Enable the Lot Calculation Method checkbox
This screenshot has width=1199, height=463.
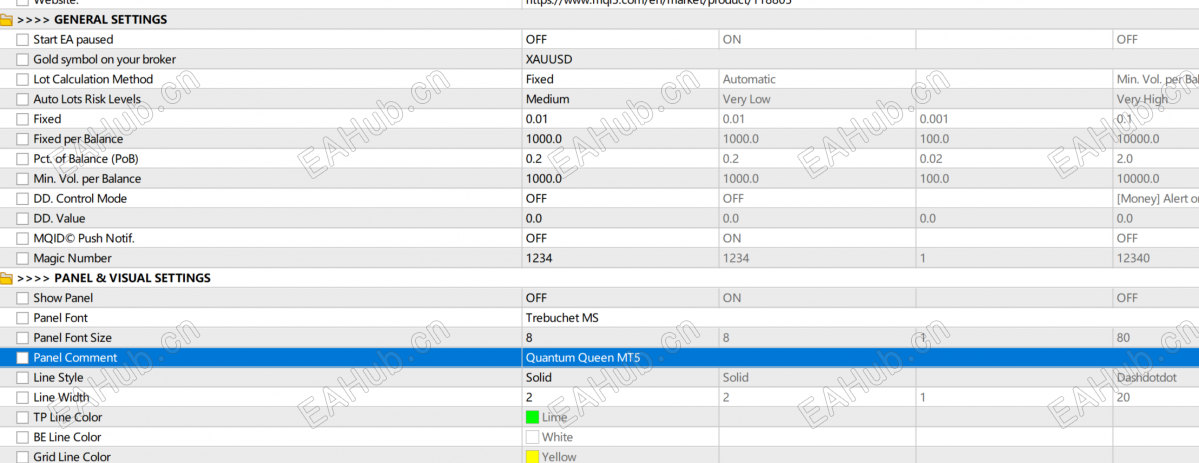(22, 80)
